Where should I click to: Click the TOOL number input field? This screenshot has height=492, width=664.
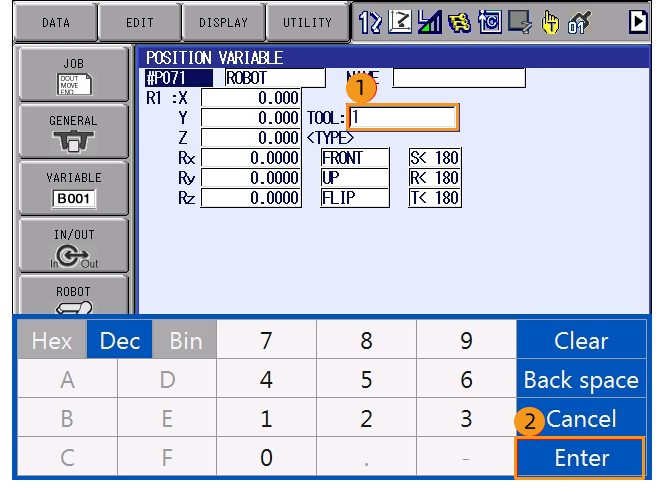coord(403,117)
